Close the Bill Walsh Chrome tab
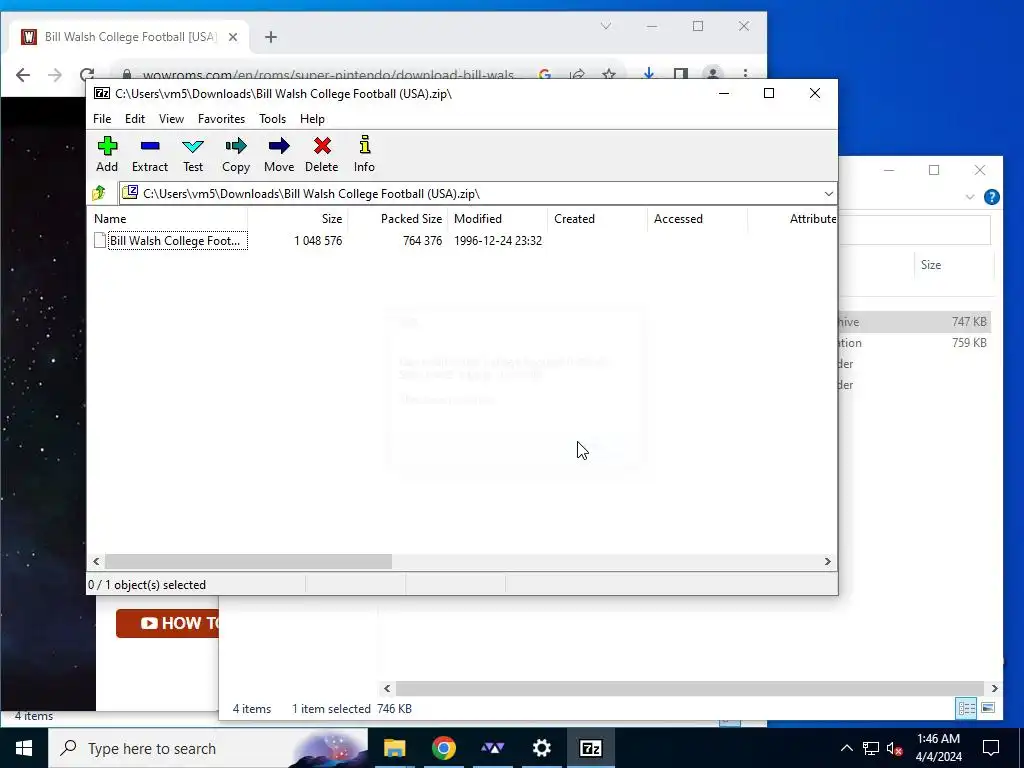Image resolution: width=1024 pixels, height=768 pixels. click(232, 37)
